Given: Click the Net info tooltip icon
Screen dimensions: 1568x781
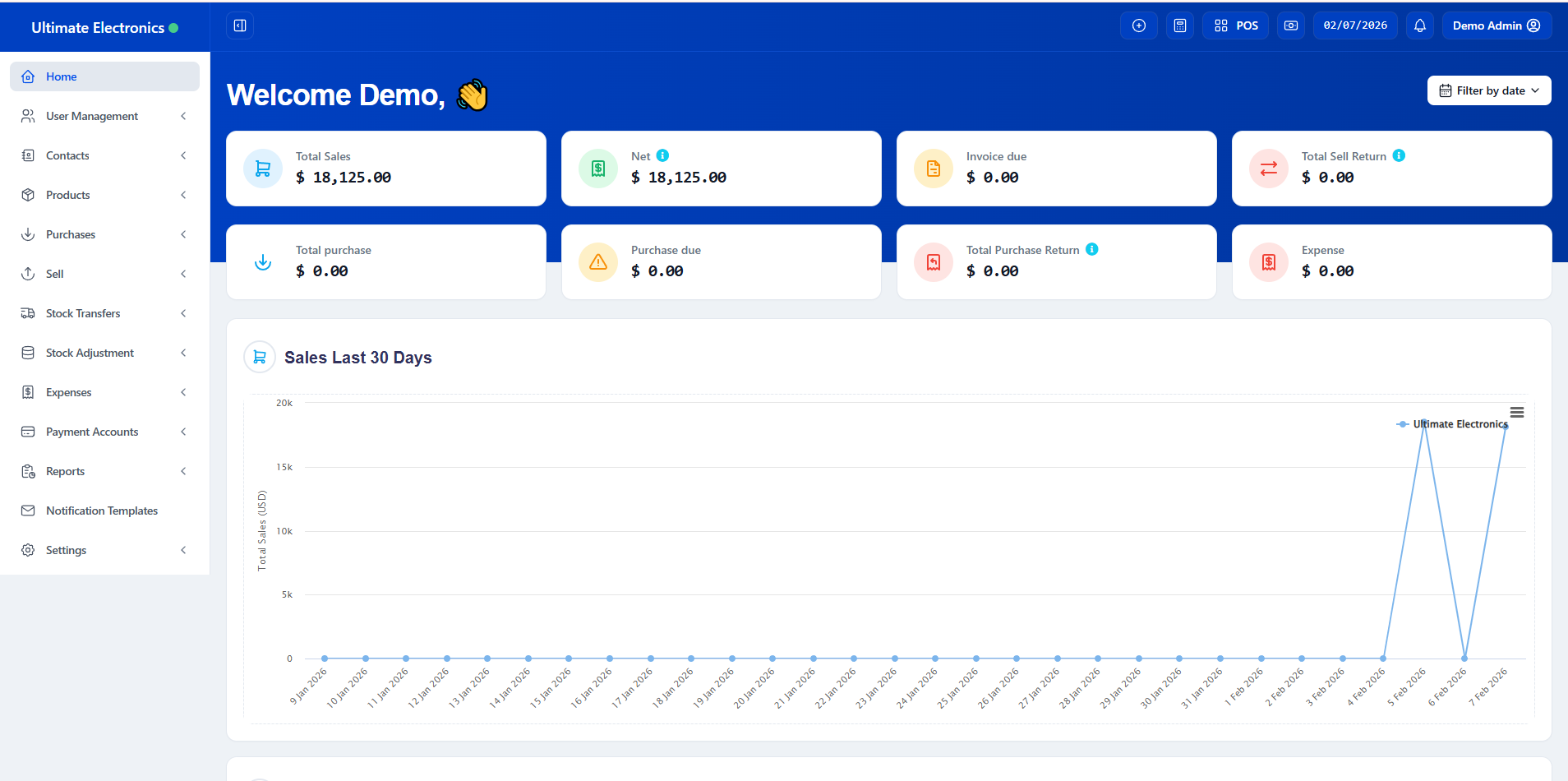Looking at the screenshot, I should click(x=662, y=155).
